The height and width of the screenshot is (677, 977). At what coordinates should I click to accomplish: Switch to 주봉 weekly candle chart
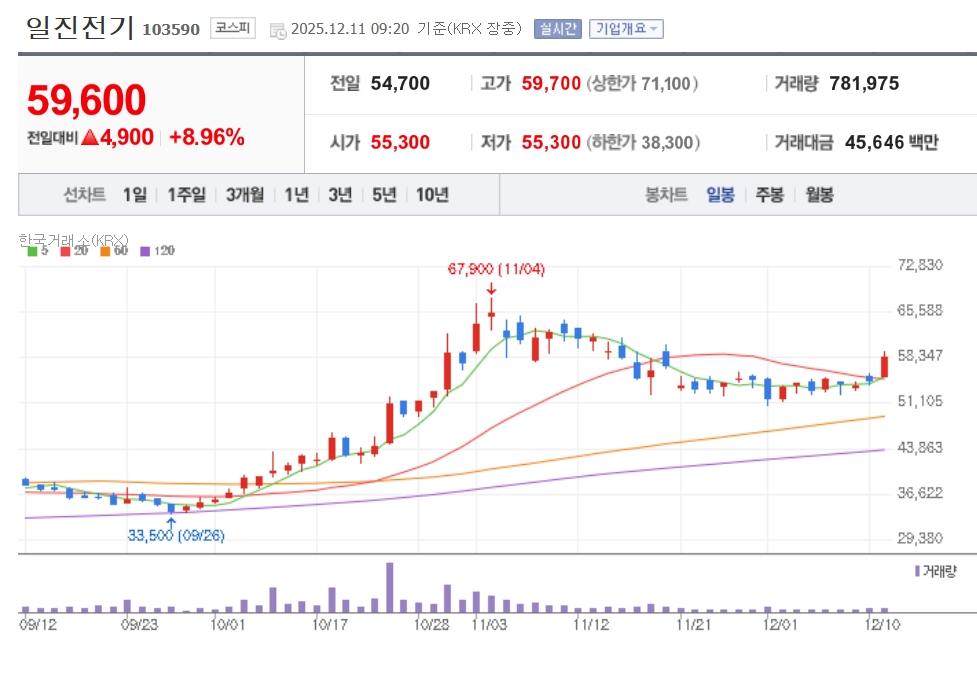[x=770, y=195]
